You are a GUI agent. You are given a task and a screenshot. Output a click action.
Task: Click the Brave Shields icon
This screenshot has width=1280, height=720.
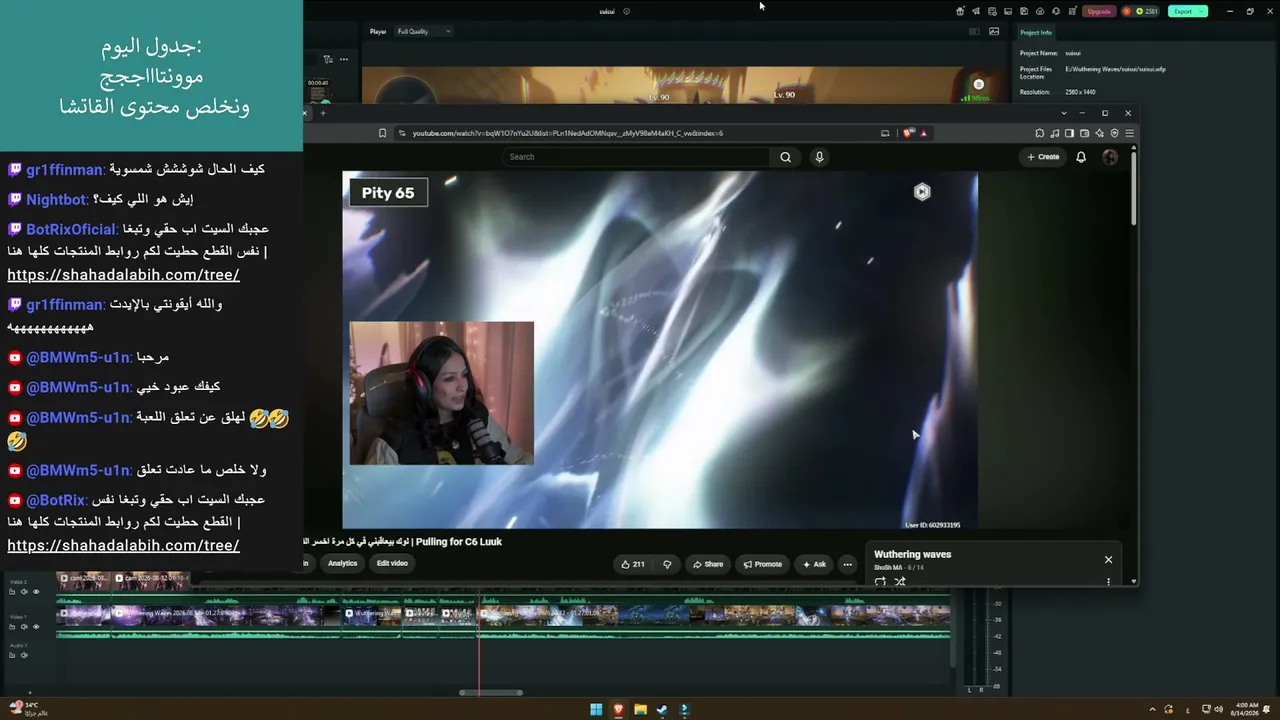(x=909, y=133)
